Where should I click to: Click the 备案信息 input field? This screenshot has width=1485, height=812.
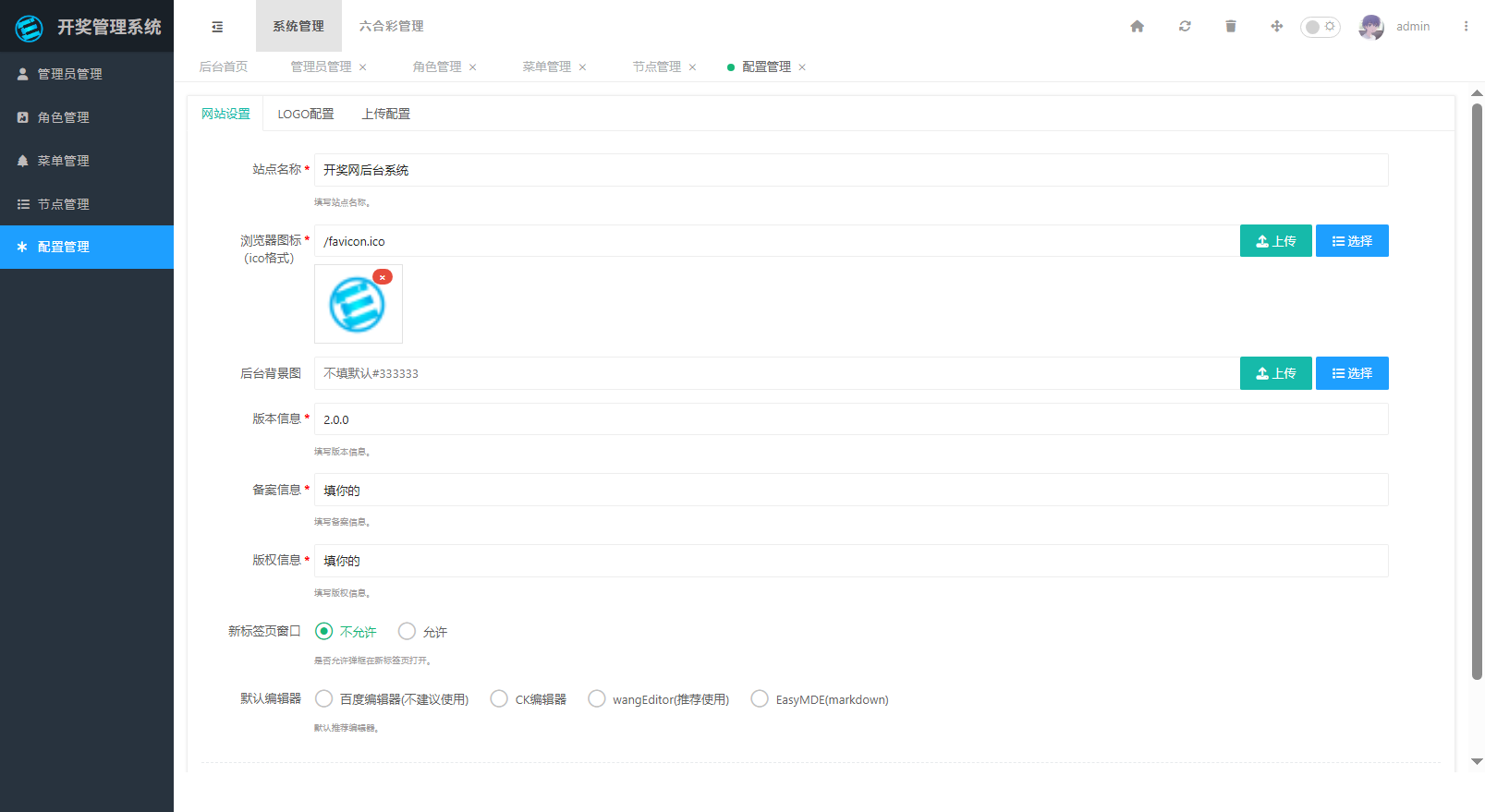[851, 490]
